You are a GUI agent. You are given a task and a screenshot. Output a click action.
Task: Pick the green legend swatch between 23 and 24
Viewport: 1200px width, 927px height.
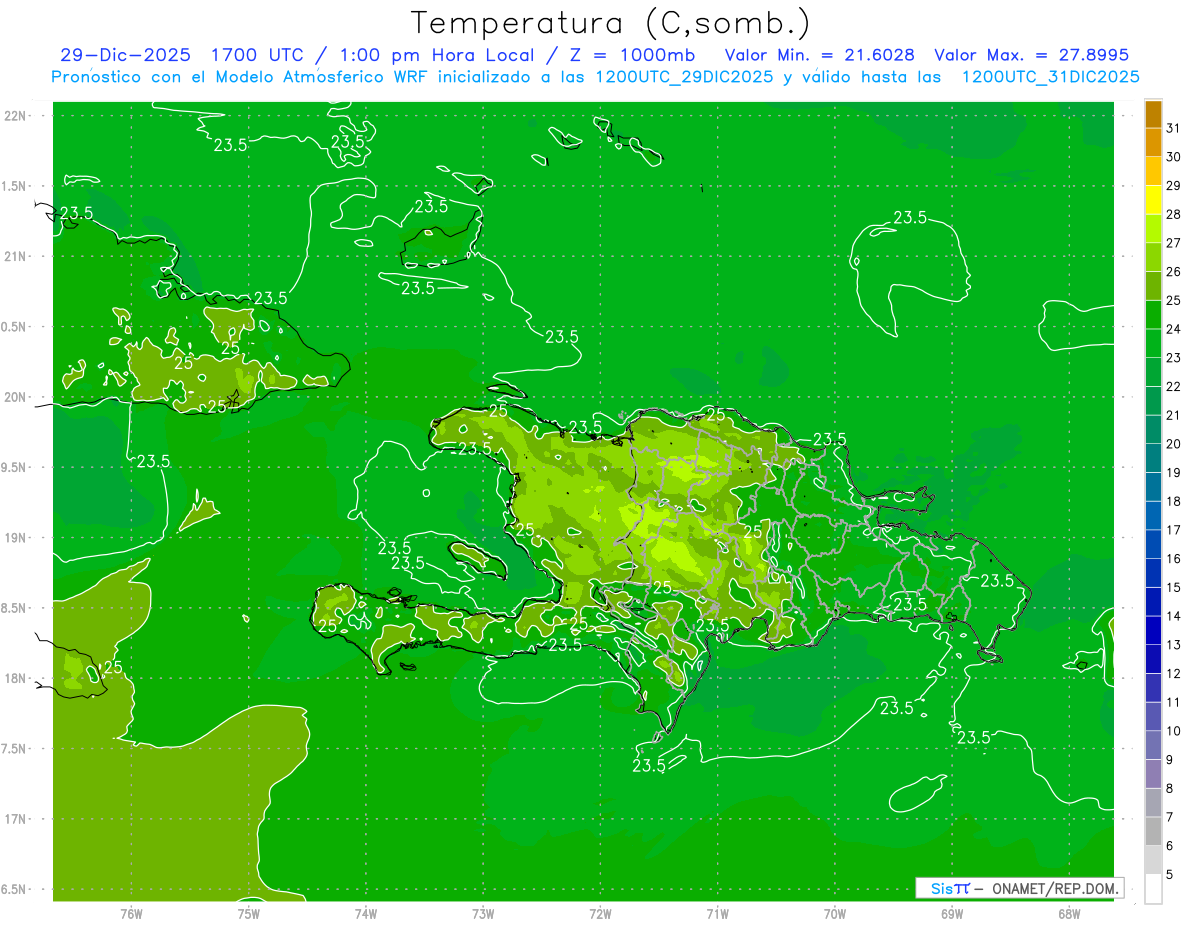click(x=1153, y=344)
